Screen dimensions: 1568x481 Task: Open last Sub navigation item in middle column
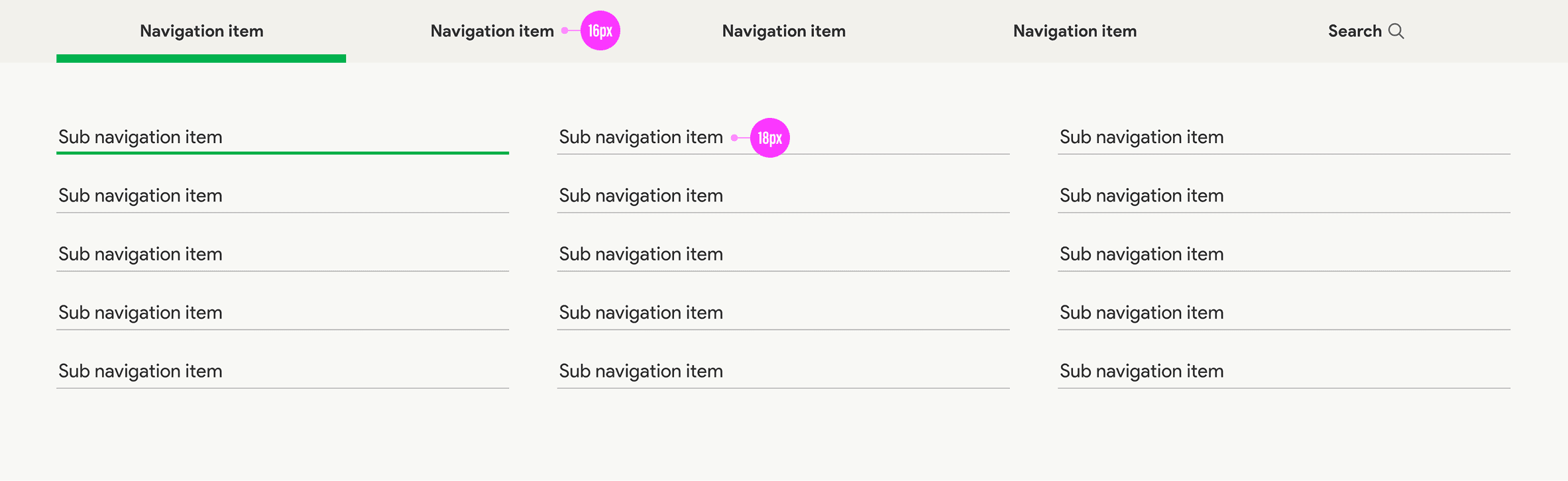(x=641, y=370)
